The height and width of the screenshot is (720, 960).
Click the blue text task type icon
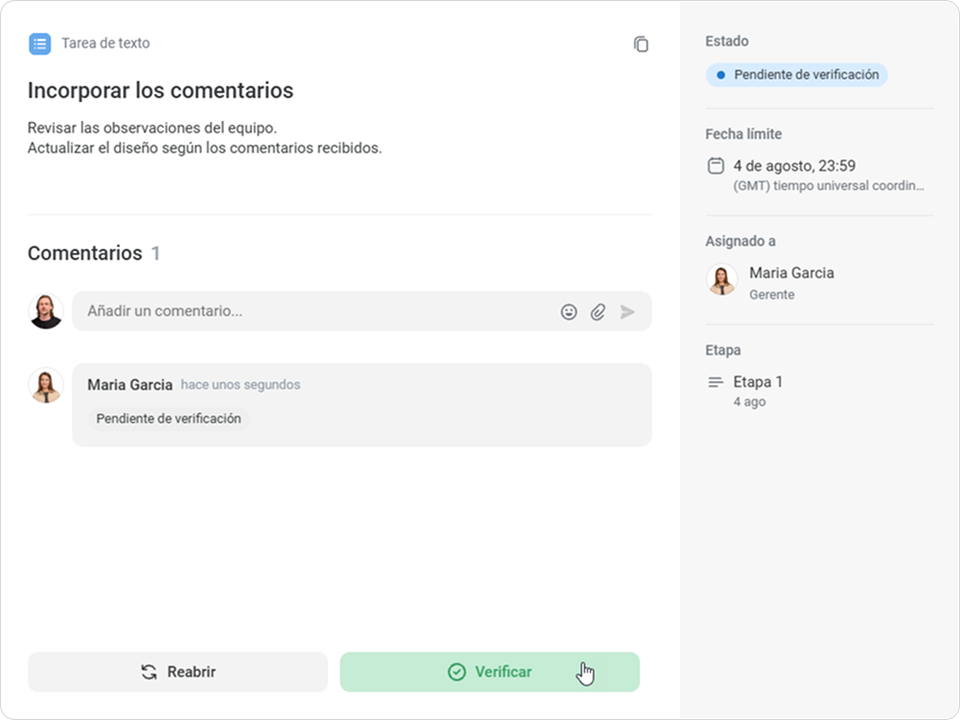point(40,44)
